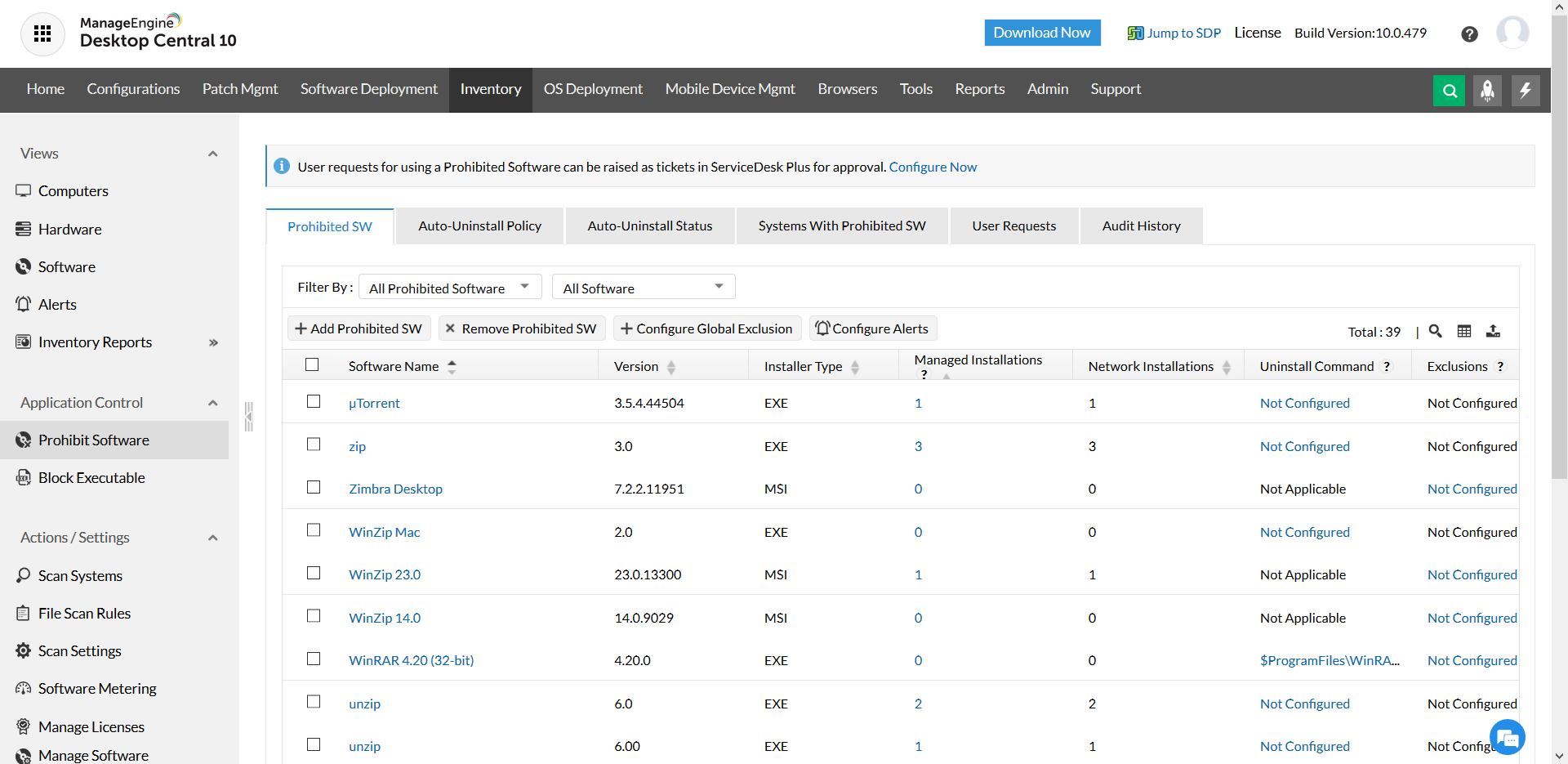The width and height of the screenshot is (1568, 764).
Task: Click the lightning bolt quick actions icon
Action: tap(1525, 91)
